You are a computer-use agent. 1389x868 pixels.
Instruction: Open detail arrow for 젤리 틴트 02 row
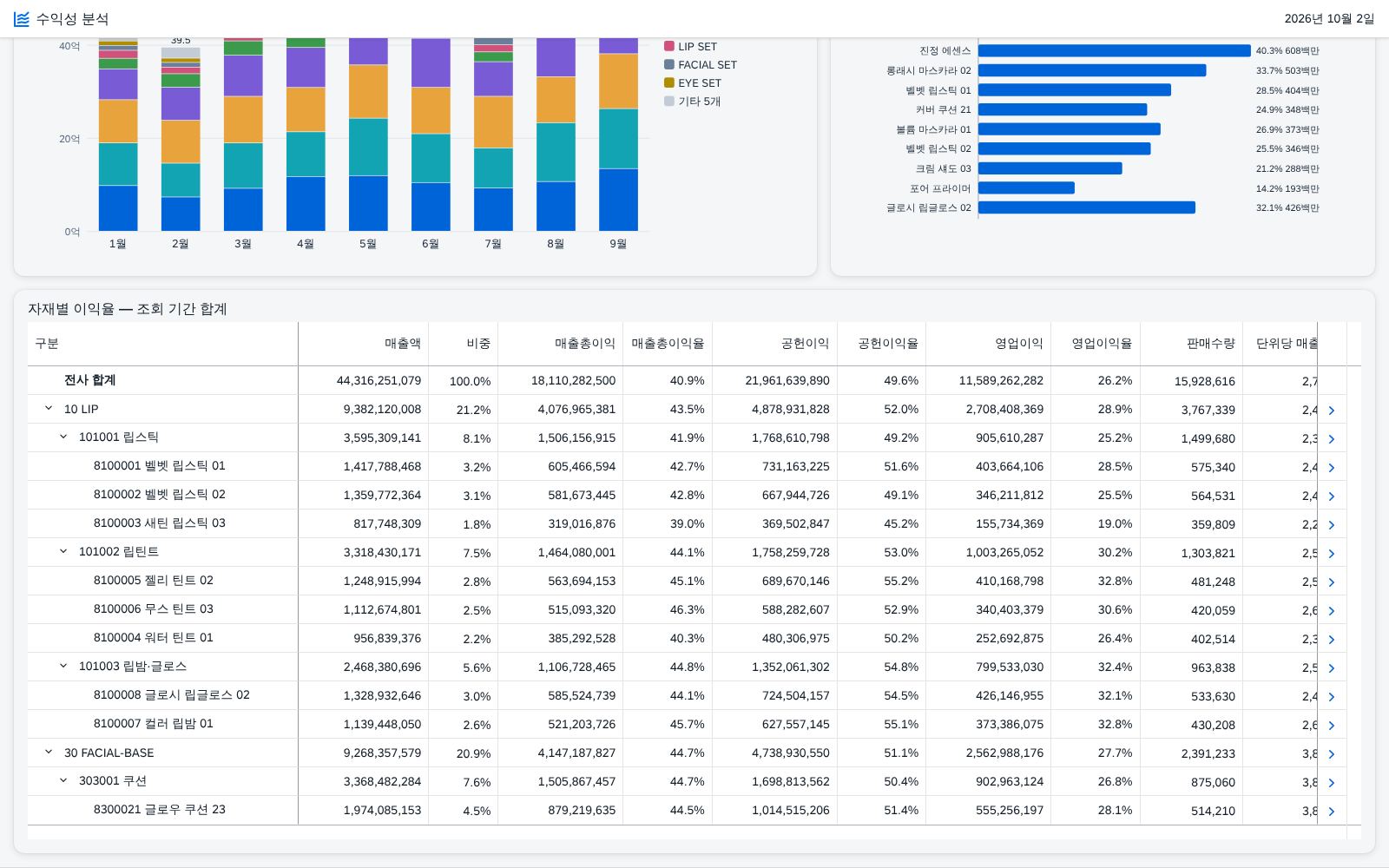(x=1332, y=582)
